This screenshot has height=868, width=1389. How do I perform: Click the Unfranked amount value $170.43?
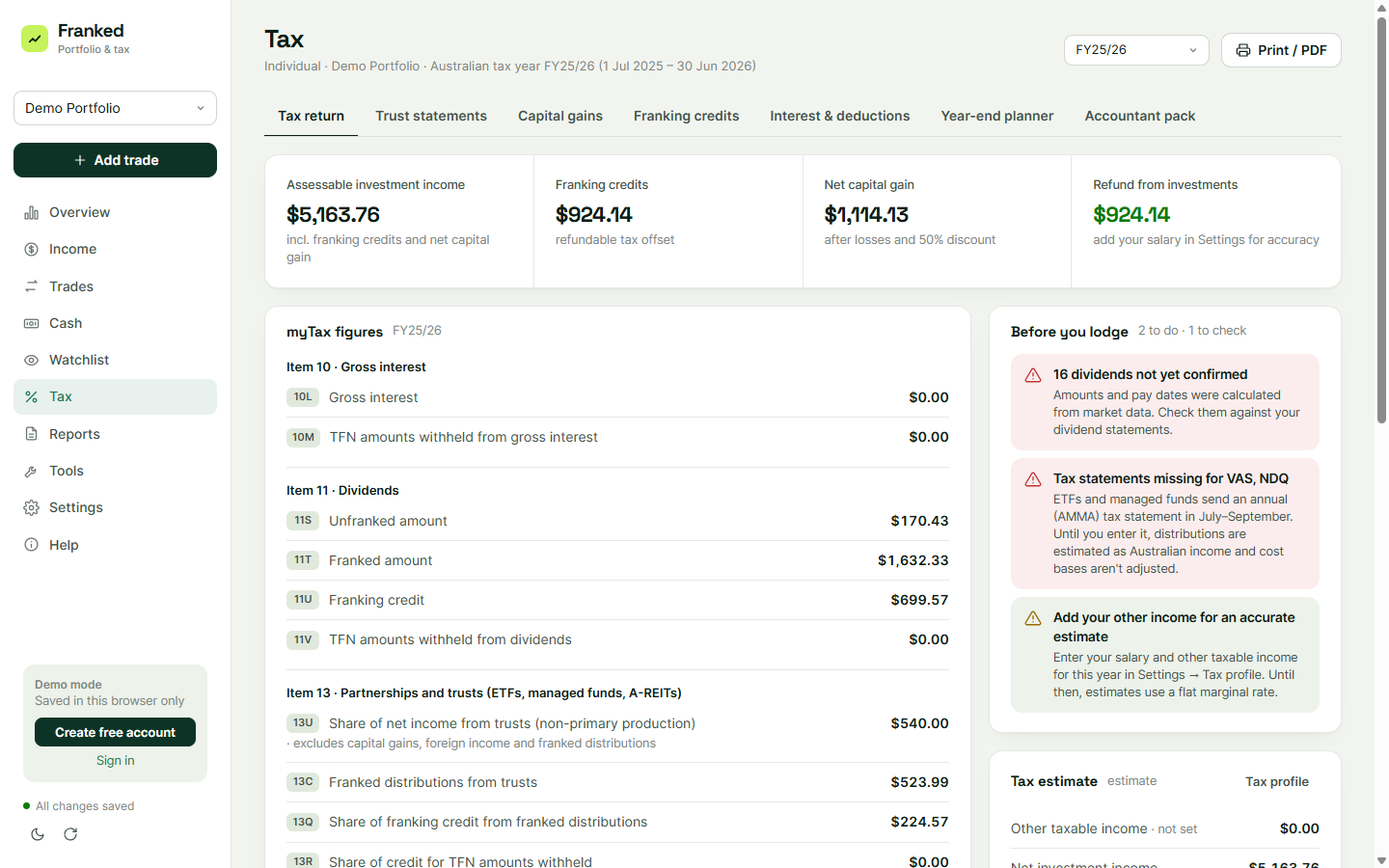click(x=919, y=521)
